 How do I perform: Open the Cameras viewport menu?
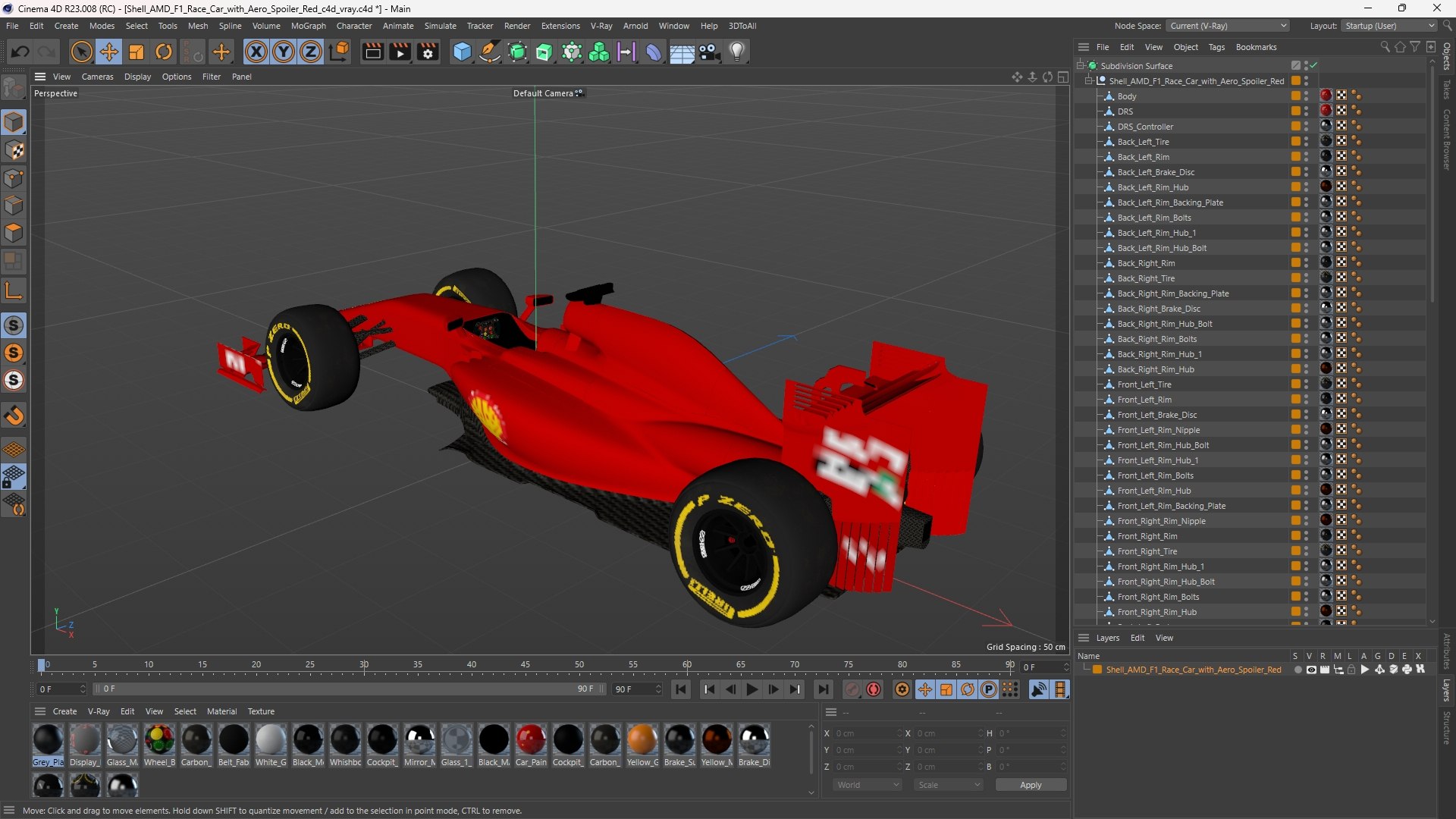pyautogui.click(x=97, y=77)
